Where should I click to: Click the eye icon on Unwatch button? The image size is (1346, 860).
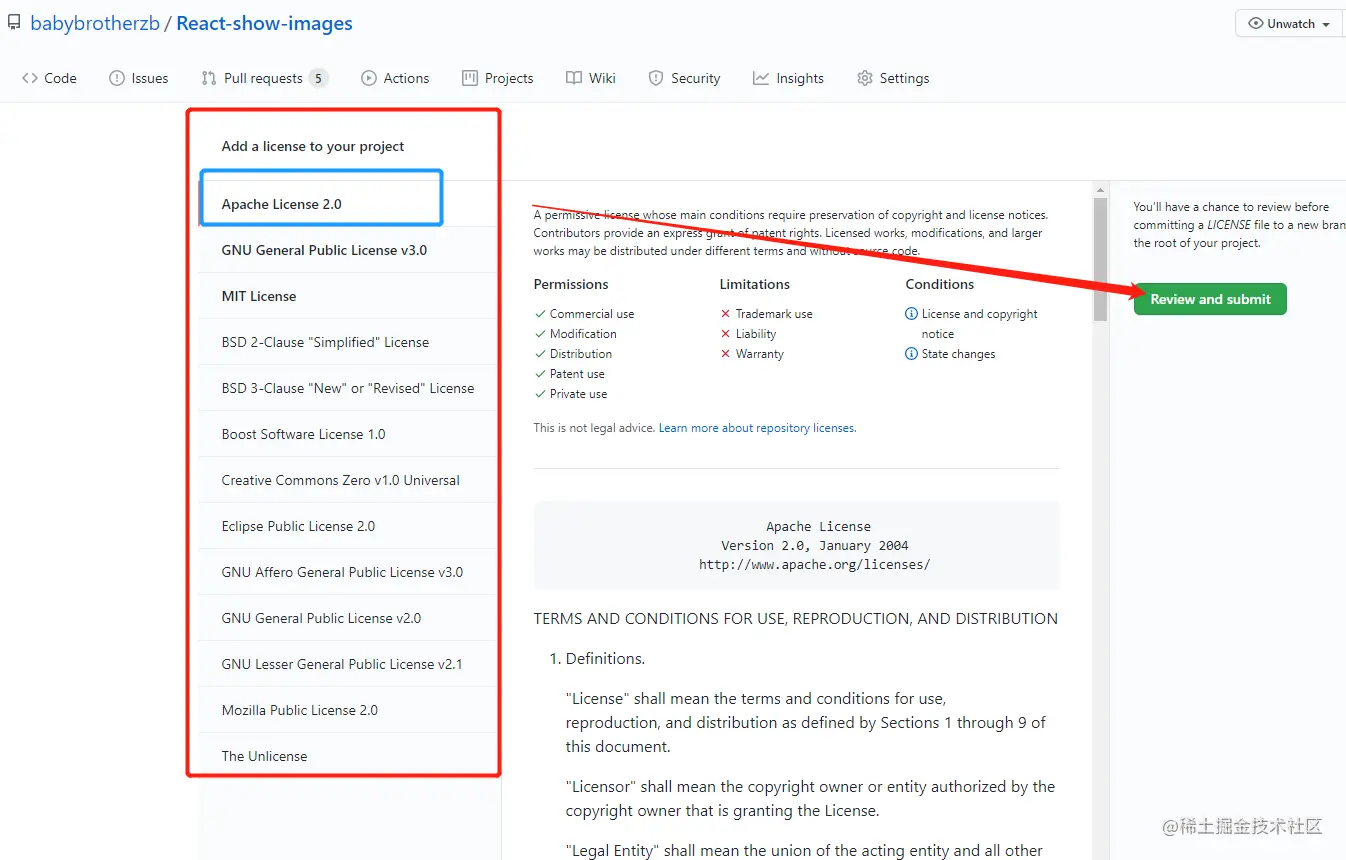pos(1256,24)
